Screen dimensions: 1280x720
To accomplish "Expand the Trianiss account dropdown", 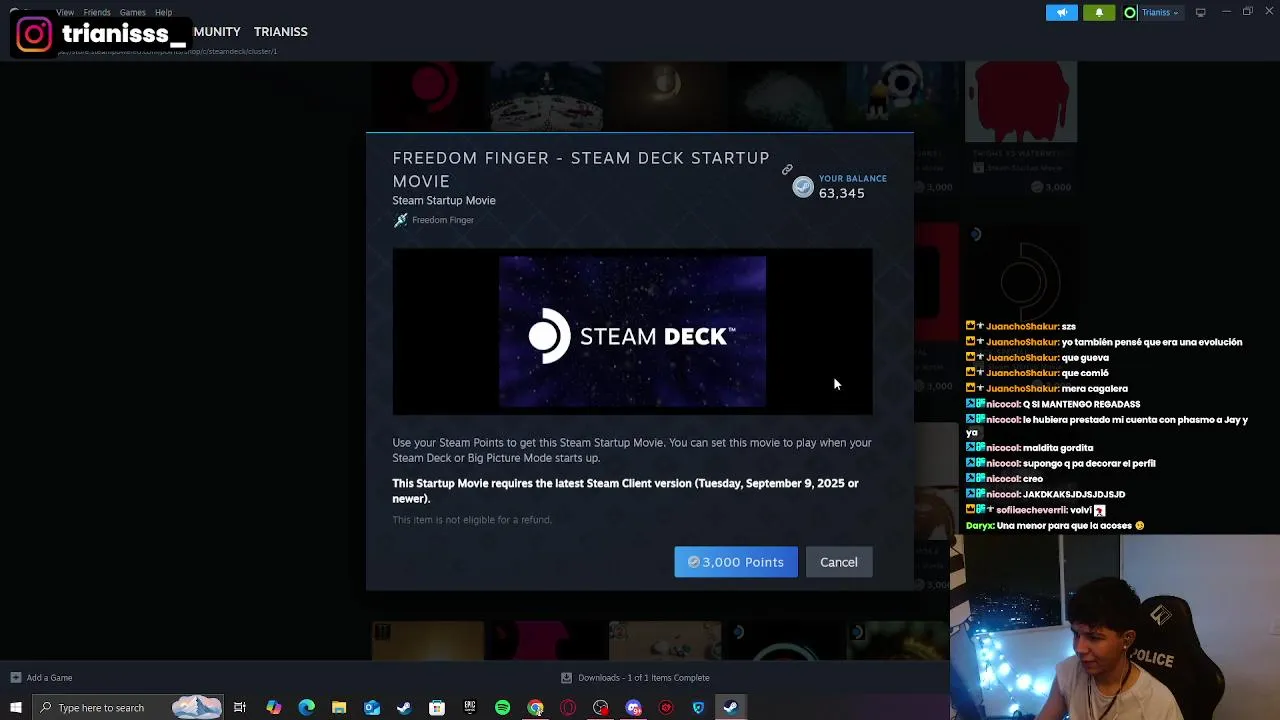I will click(1160, 12).
